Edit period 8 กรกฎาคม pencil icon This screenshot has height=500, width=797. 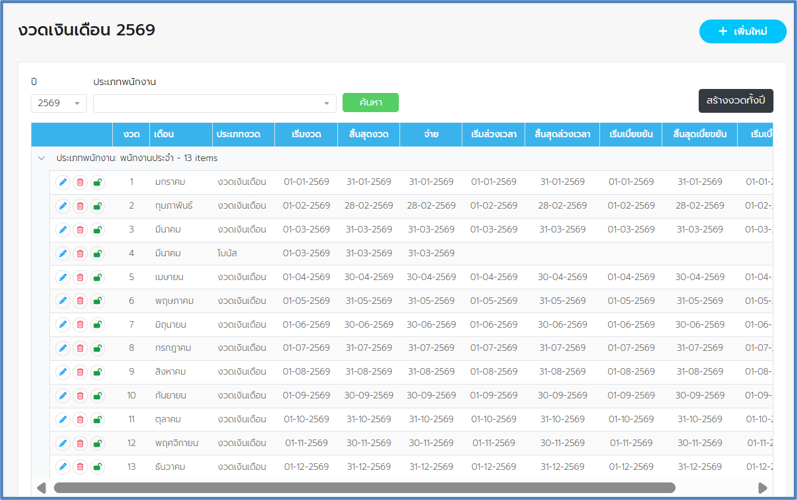point(63,348)
